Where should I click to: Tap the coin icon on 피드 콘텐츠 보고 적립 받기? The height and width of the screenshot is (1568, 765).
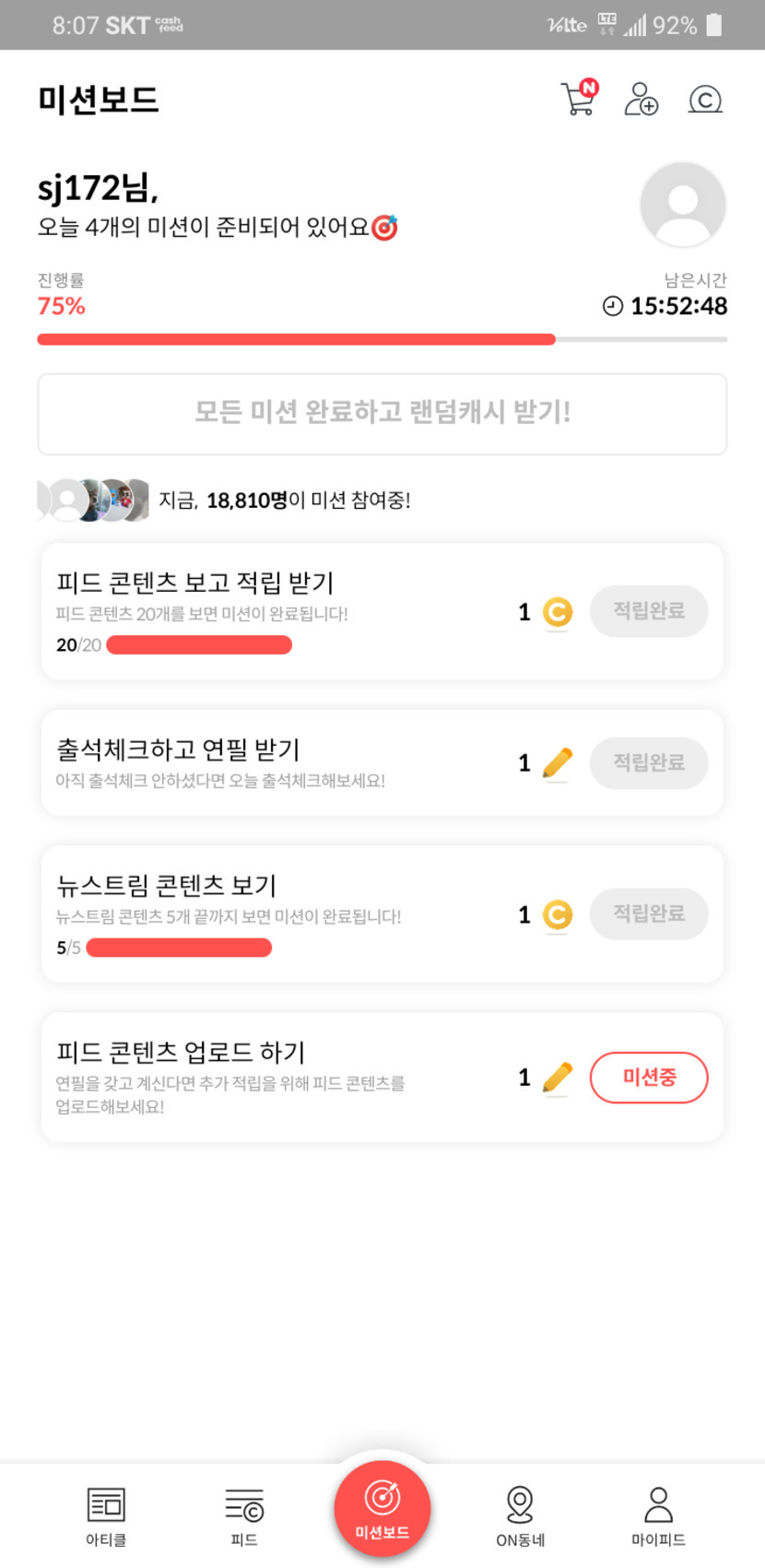click(x=557, y=612)
